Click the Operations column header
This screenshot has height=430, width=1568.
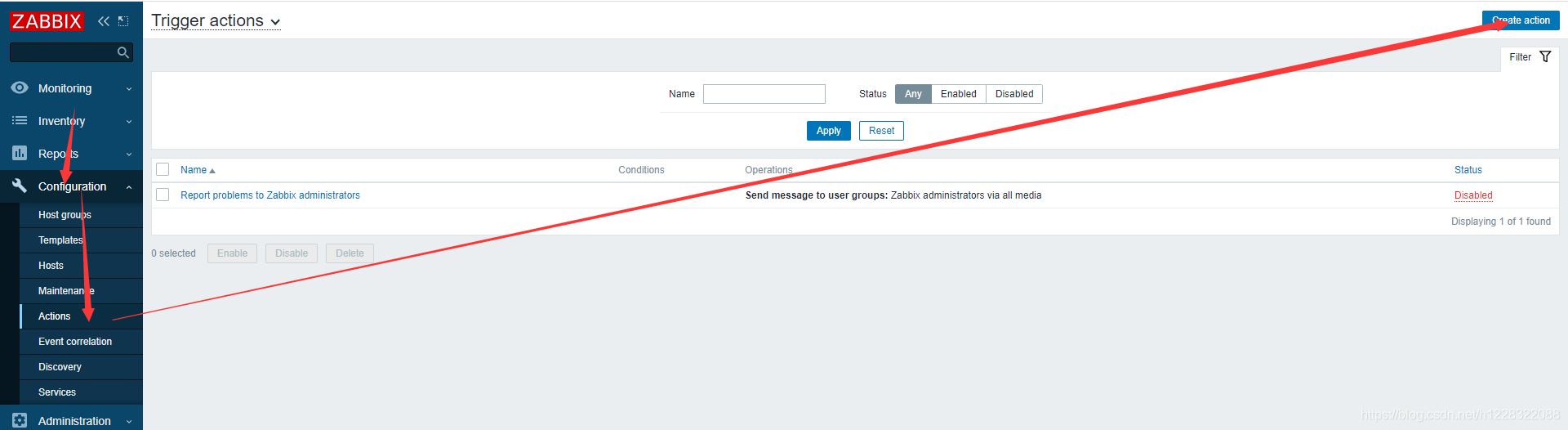pos(768,170)
